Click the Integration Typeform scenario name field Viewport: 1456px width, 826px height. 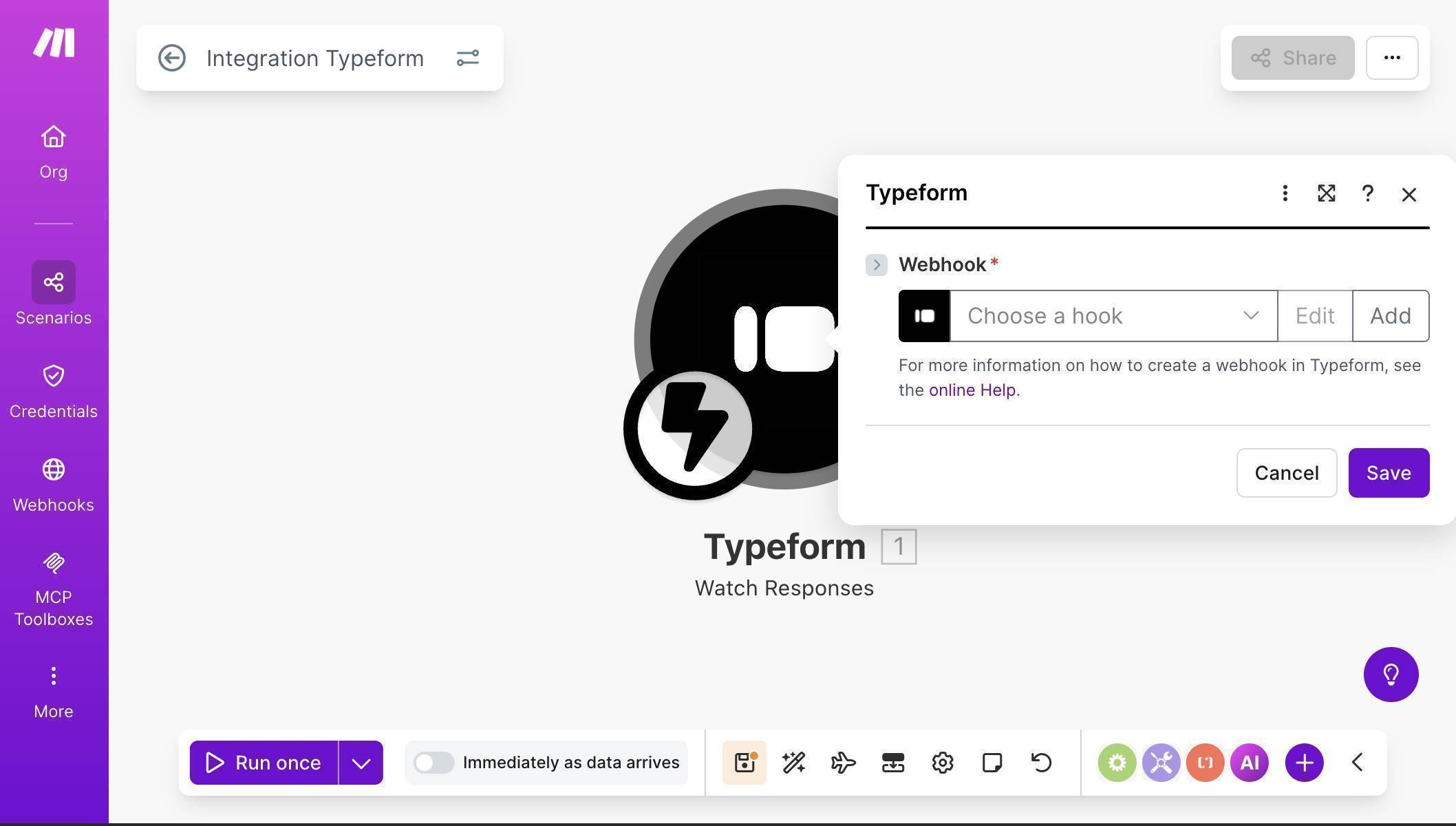(314, 58)
